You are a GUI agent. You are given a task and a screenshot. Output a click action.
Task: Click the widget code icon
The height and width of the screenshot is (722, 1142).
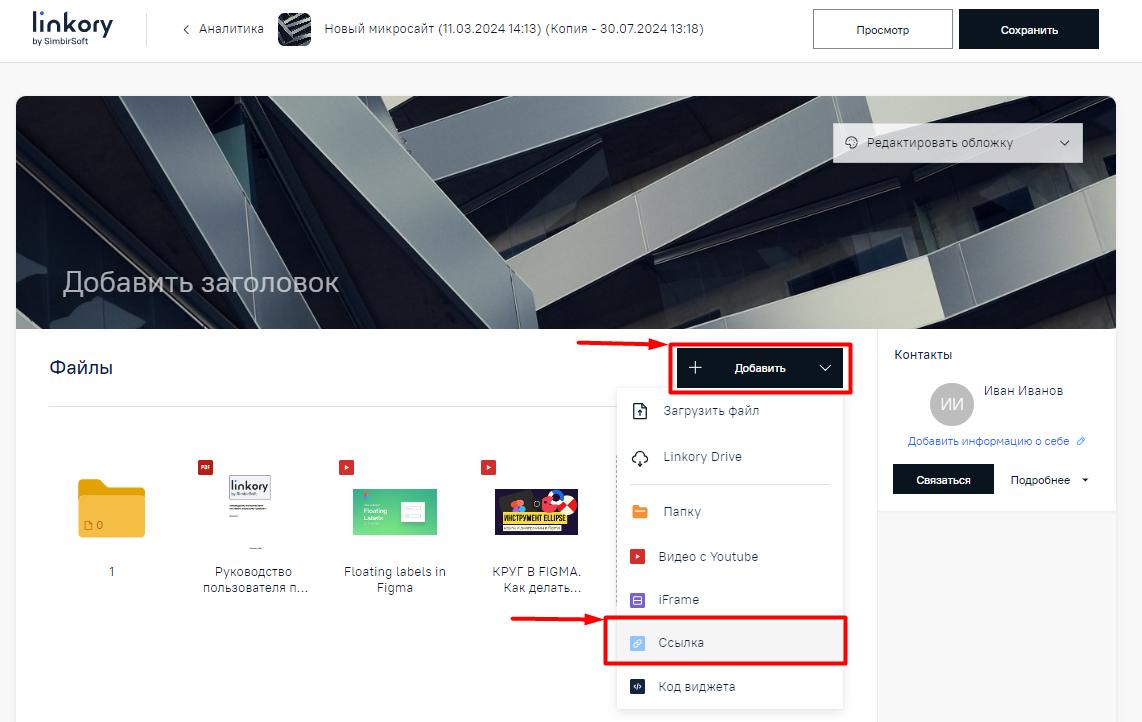[638, 687]
